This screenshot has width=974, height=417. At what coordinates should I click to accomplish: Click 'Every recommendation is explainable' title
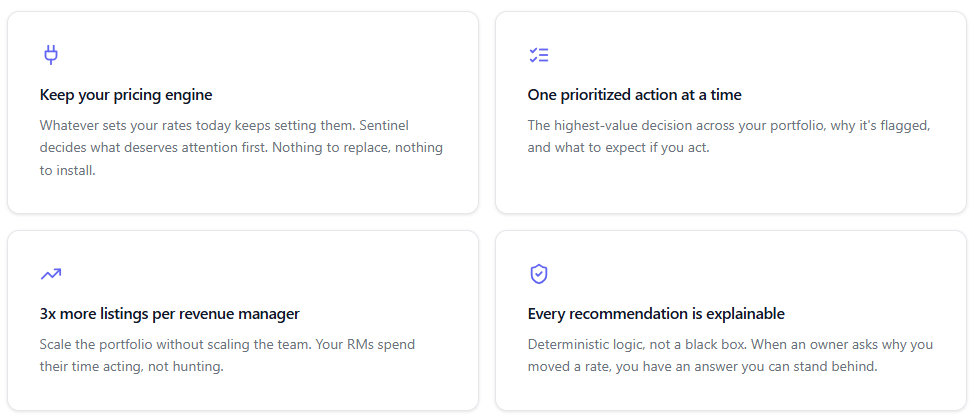point(656,314)
